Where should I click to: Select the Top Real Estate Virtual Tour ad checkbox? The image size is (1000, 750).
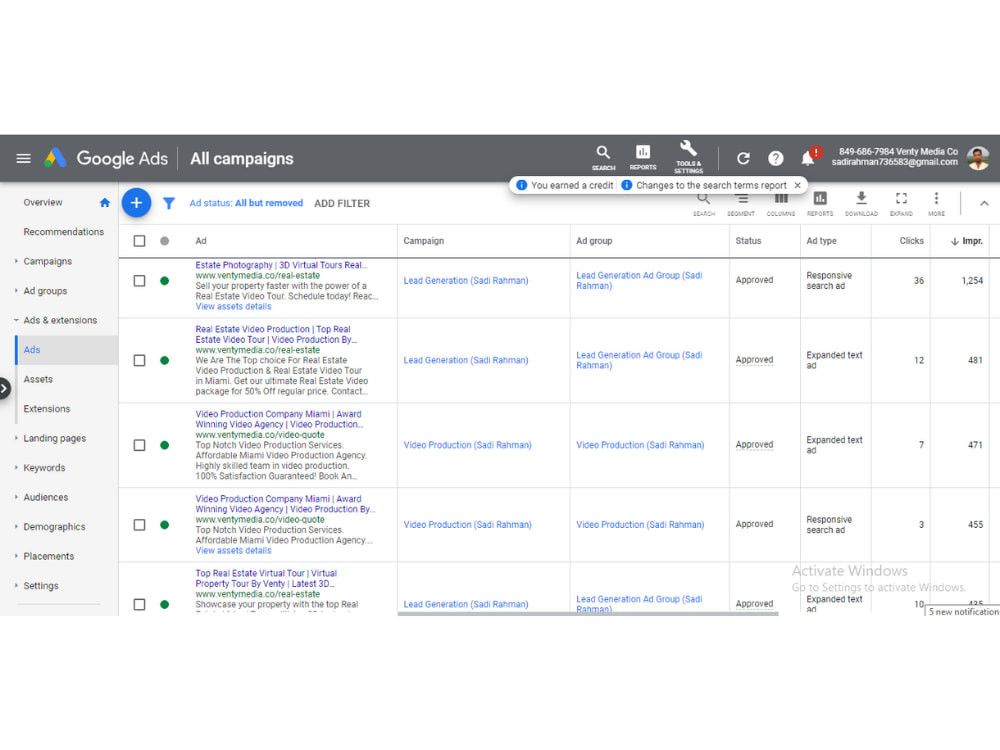(139, 605)
